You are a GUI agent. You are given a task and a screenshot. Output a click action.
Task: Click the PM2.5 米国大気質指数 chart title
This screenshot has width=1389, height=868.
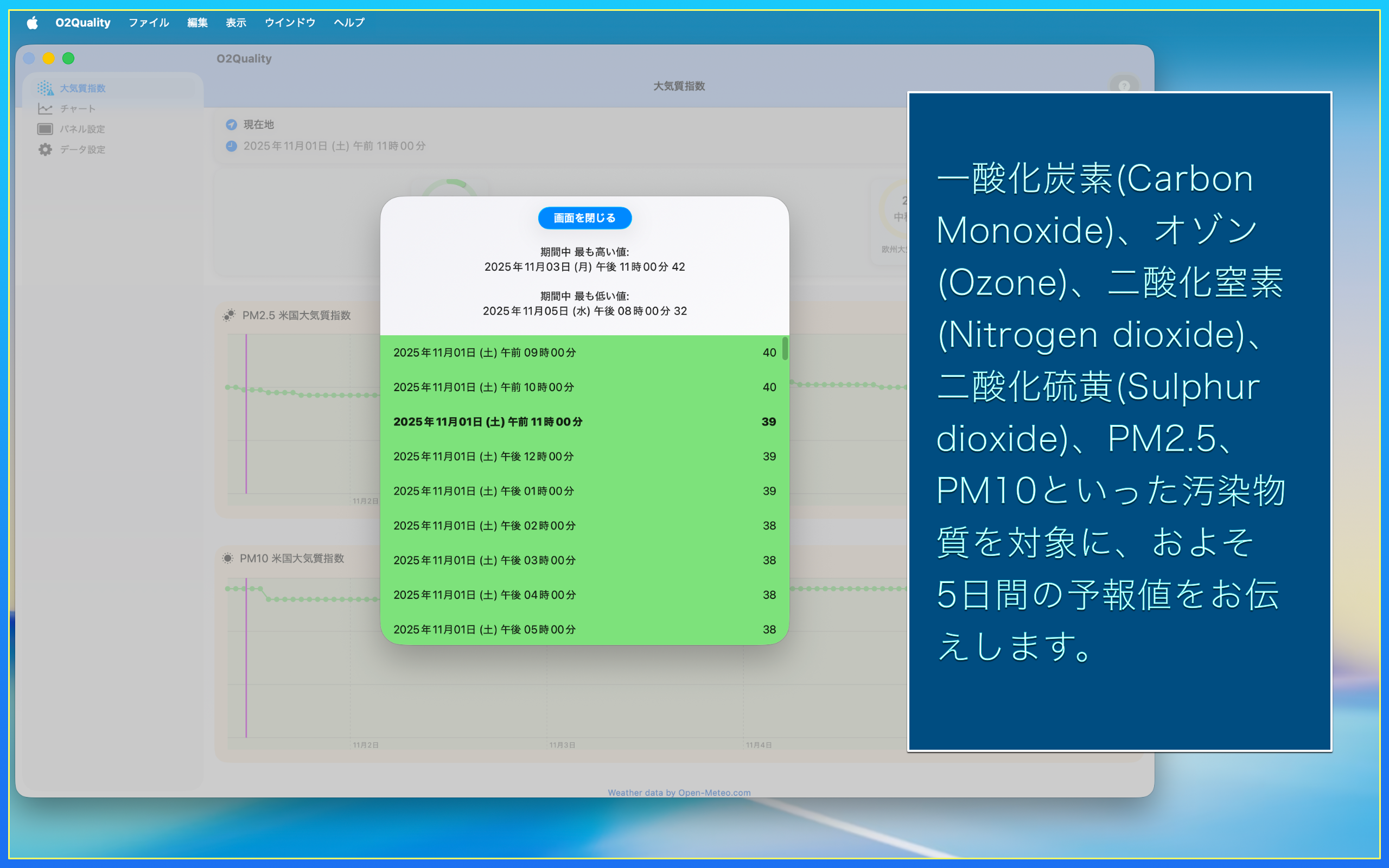coord(296,315)
